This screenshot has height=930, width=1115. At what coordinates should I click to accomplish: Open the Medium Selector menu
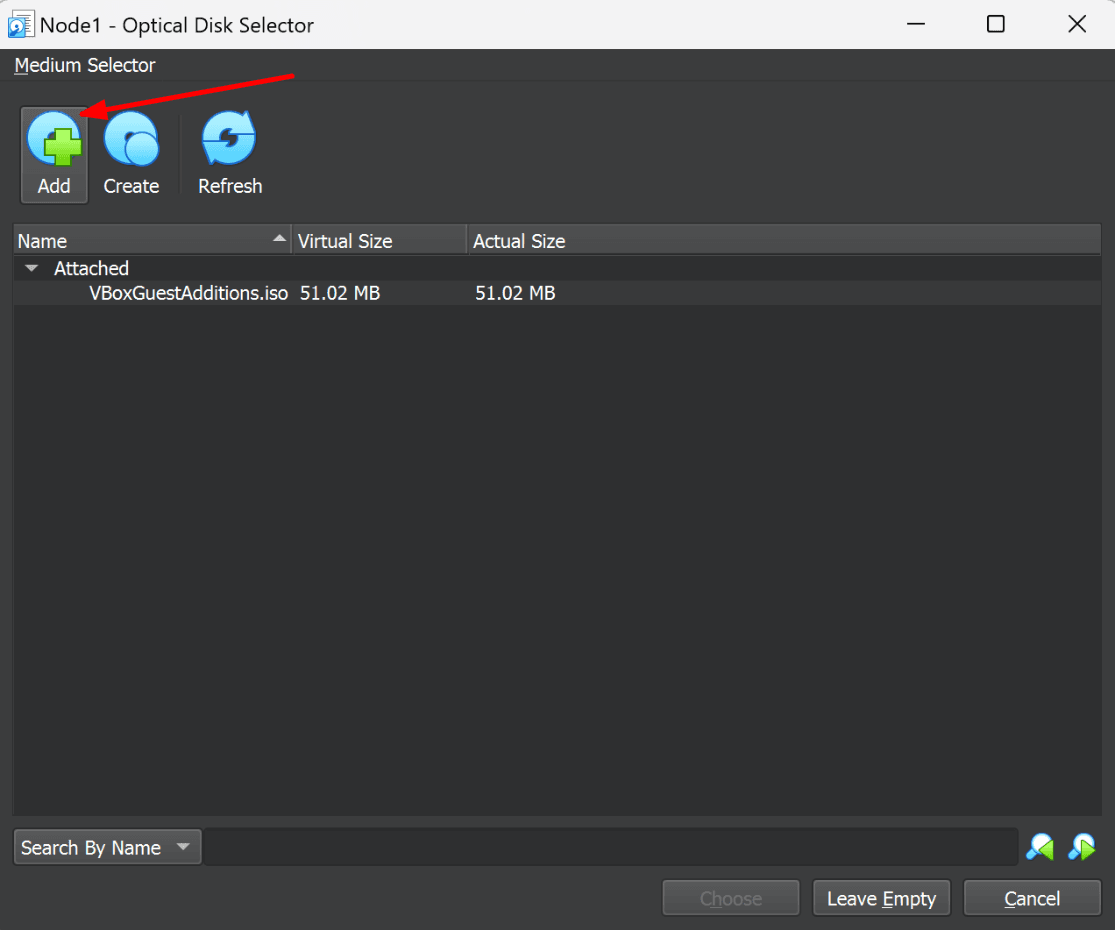point(84,65)
